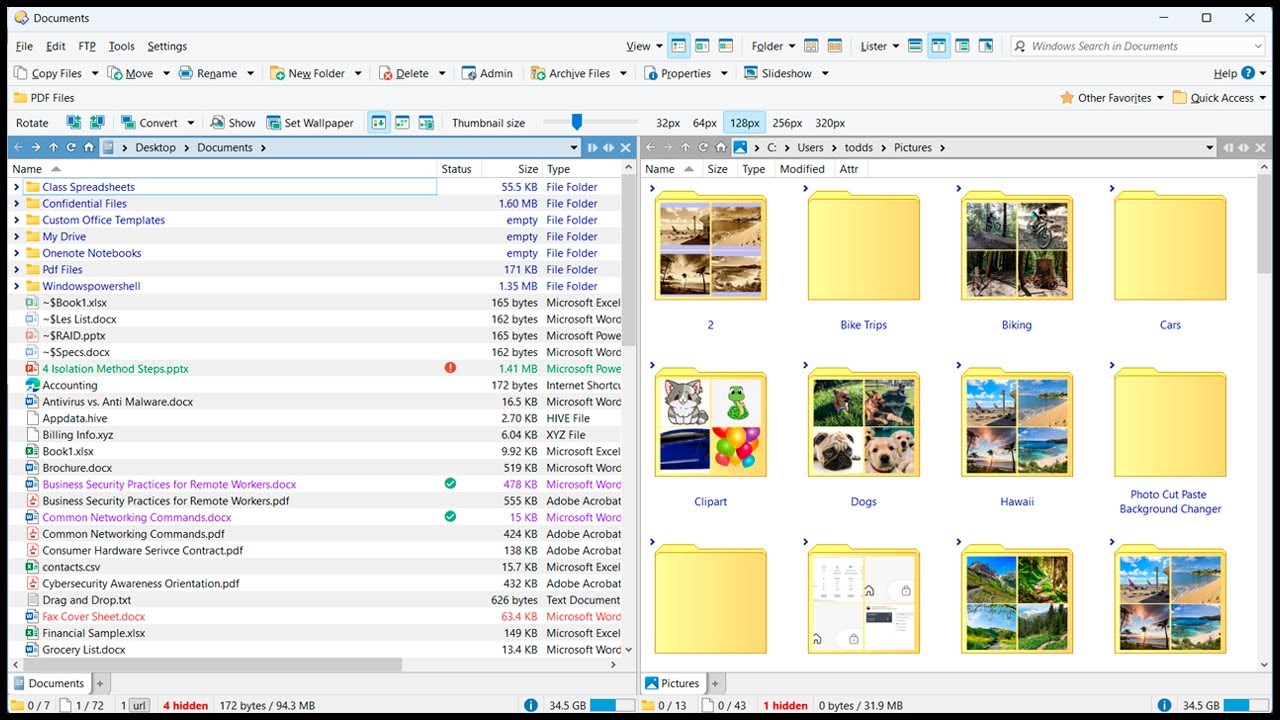
Task: Toggle the highlighted dual-pane Lister layout icon
Action: [x=938, y=46]
